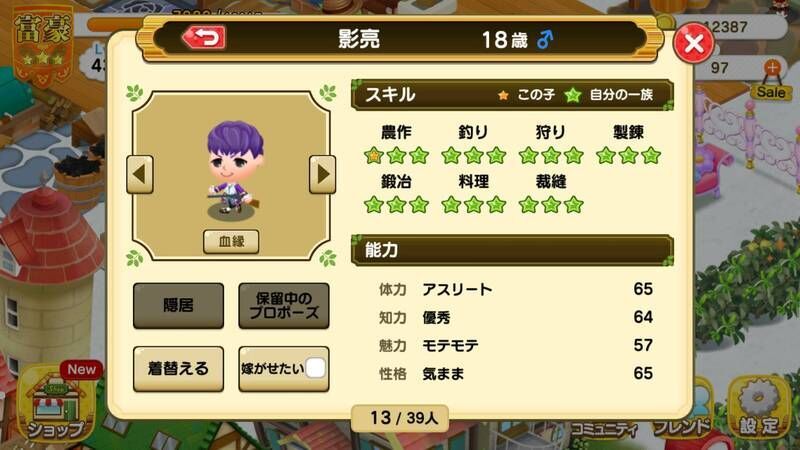Toggle the 嫁がせたい checkbox
Image resolution: width=800 pixels, height=450 pixels.
[x=315, y=368]
